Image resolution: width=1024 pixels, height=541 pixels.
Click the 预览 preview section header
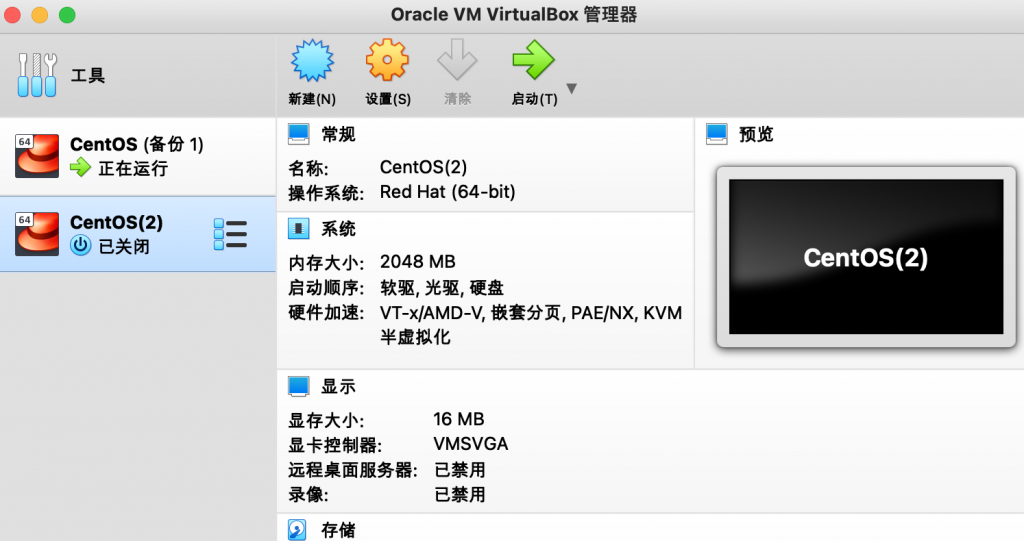click(756, 135)
